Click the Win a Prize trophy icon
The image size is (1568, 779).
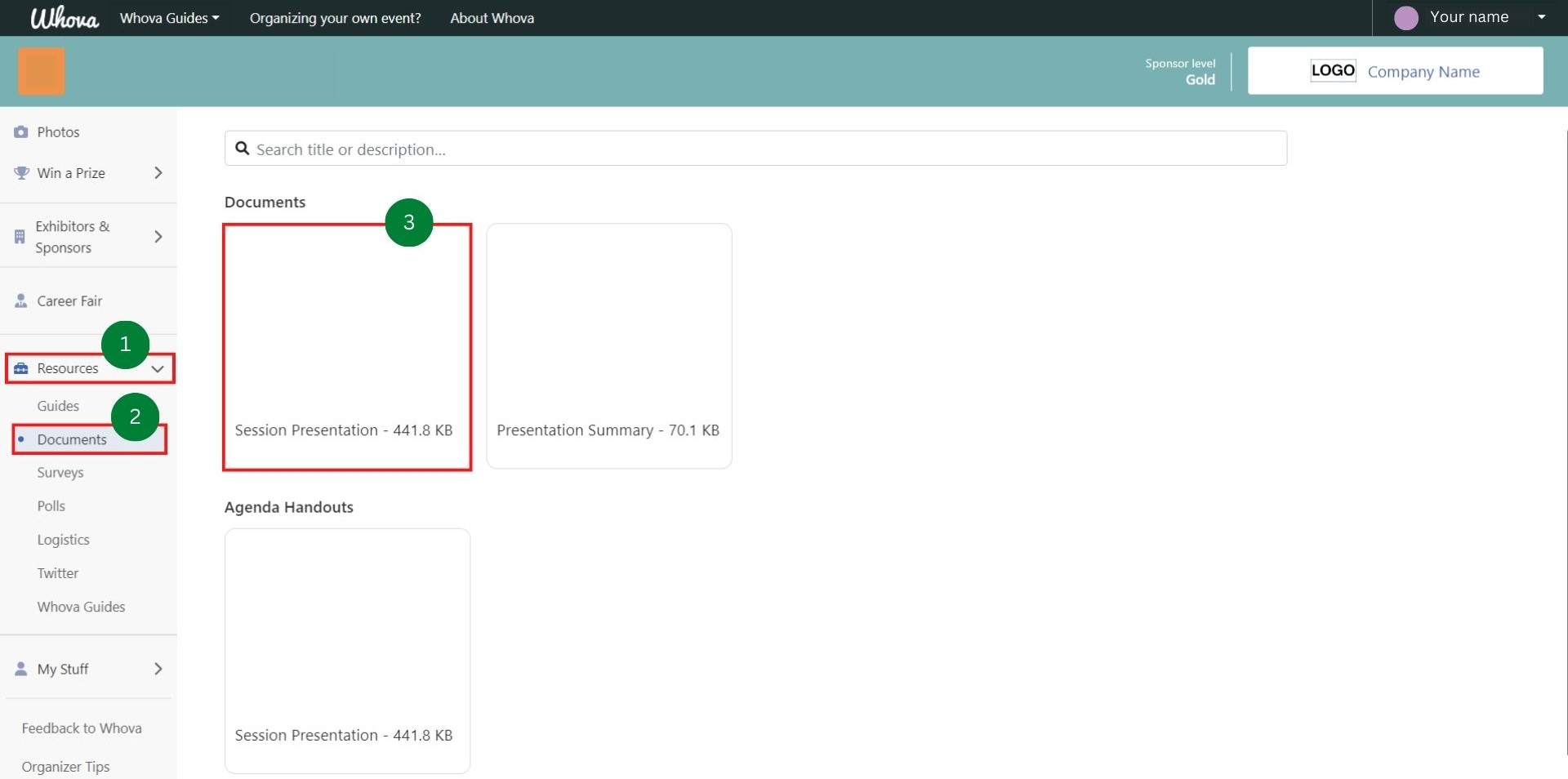21,173
